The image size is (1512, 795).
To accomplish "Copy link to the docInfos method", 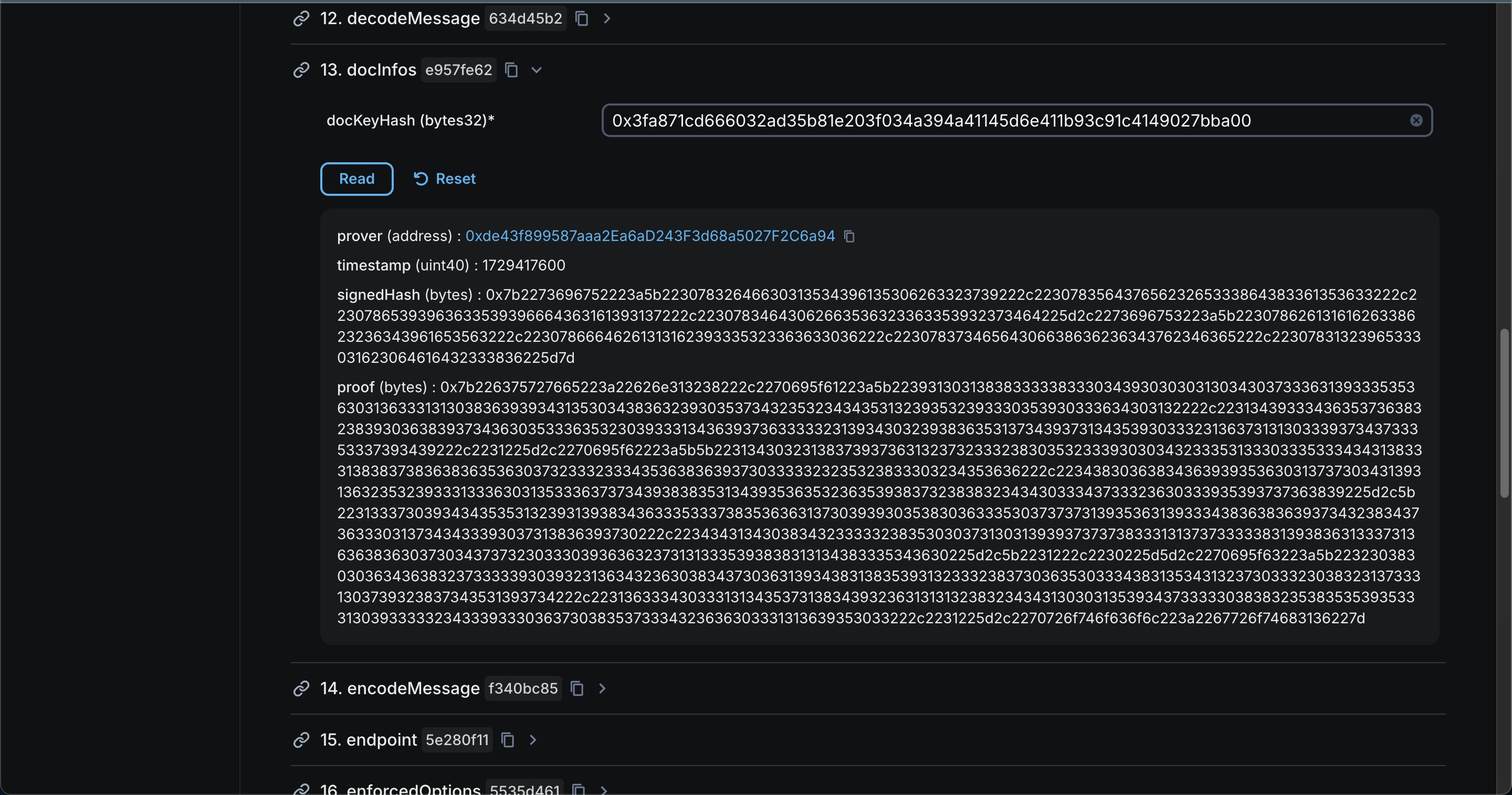I will tap(301, 70).
